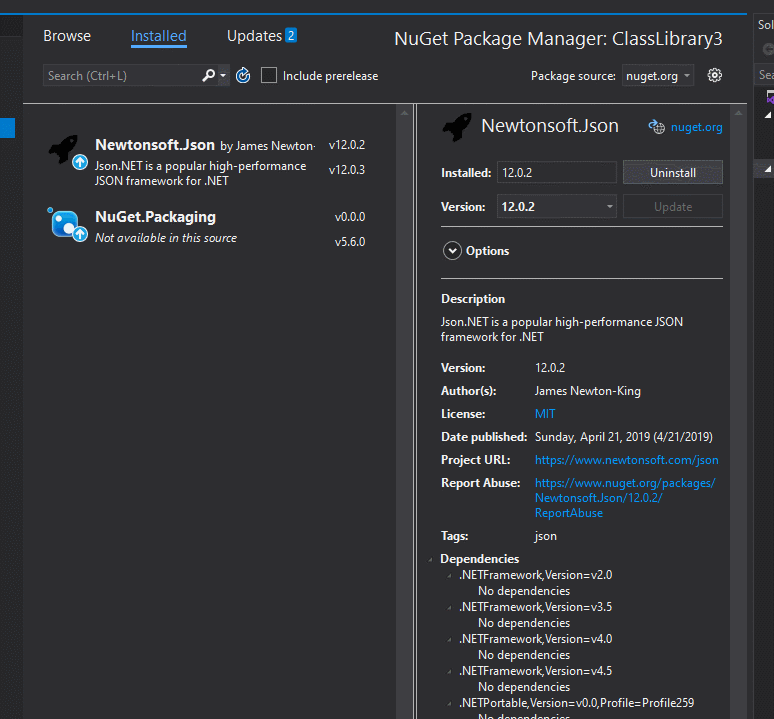Collapse .NETFramework,Version=v2.0 dependency node
This screenshot has width=774, height=719.
point(449,575)
